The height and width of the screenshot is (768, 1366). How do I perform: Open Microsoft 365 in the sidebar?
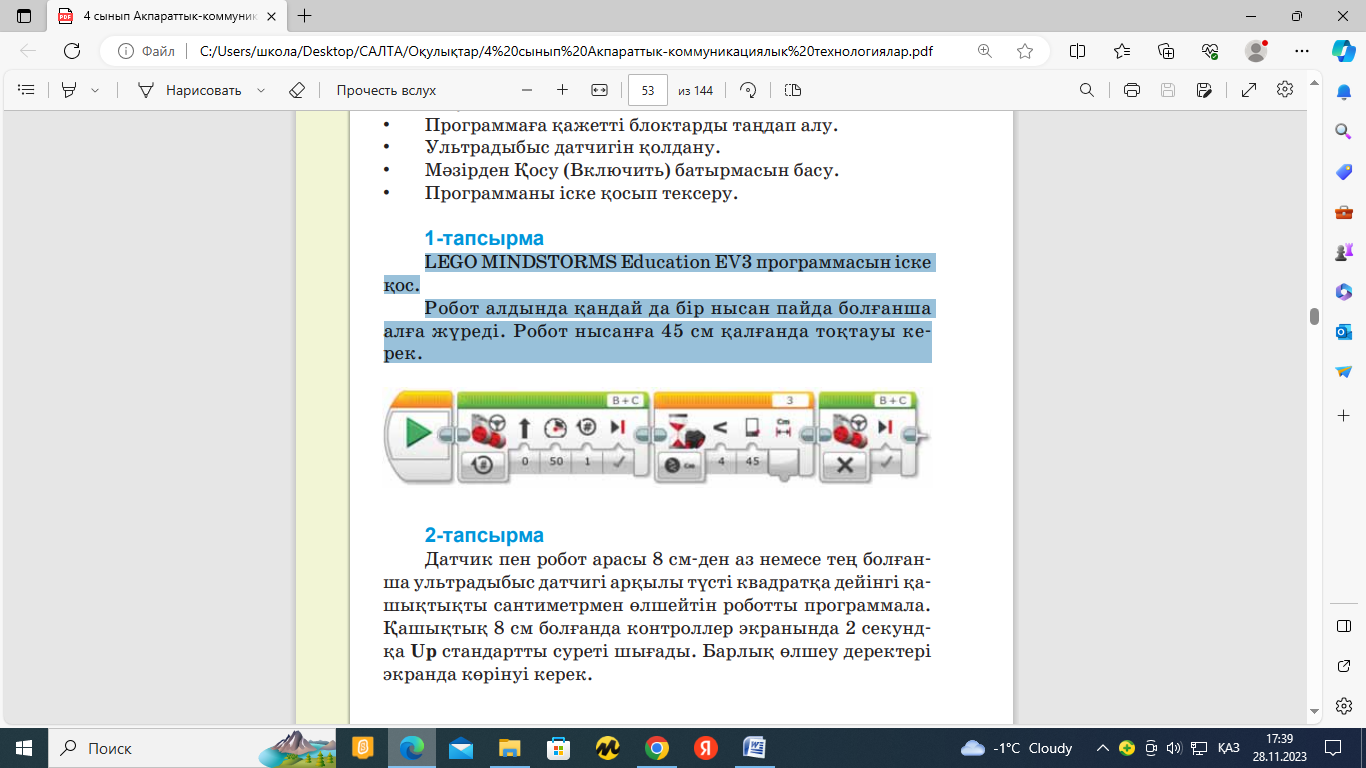coord(1344,292)
